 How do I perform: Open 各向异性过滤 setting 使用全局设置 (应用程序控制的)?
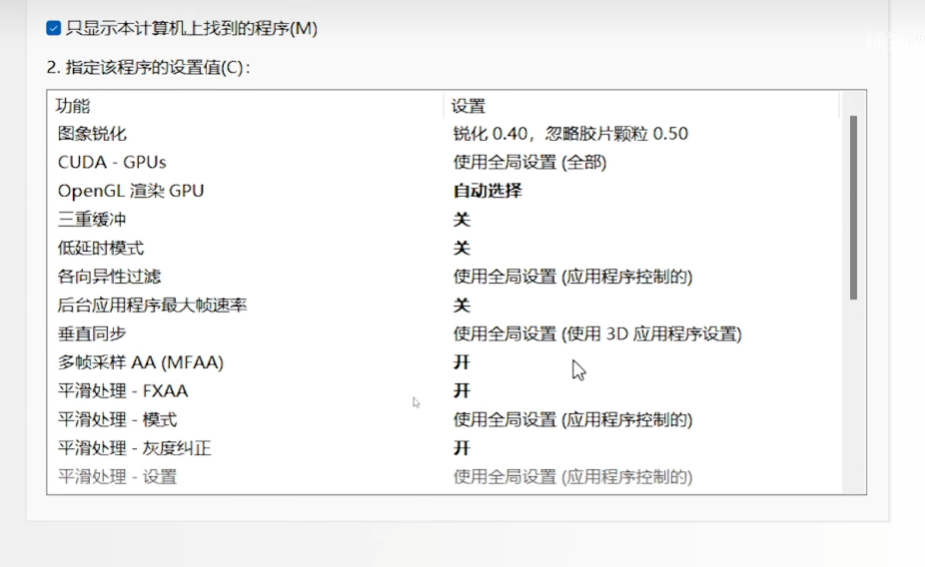pos(573,277)
